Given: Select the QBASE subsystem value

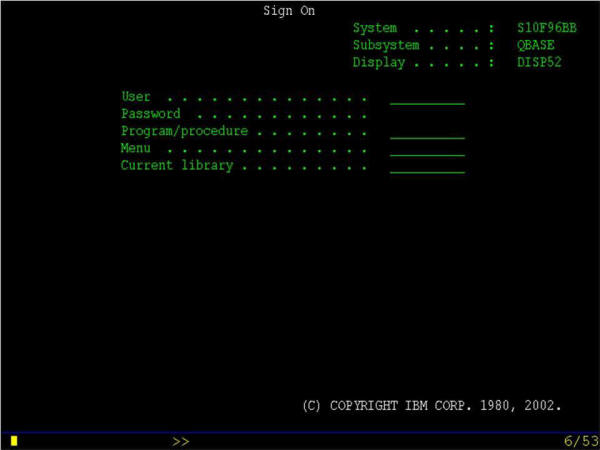Looking at the screenshot, I should [536, 46].
